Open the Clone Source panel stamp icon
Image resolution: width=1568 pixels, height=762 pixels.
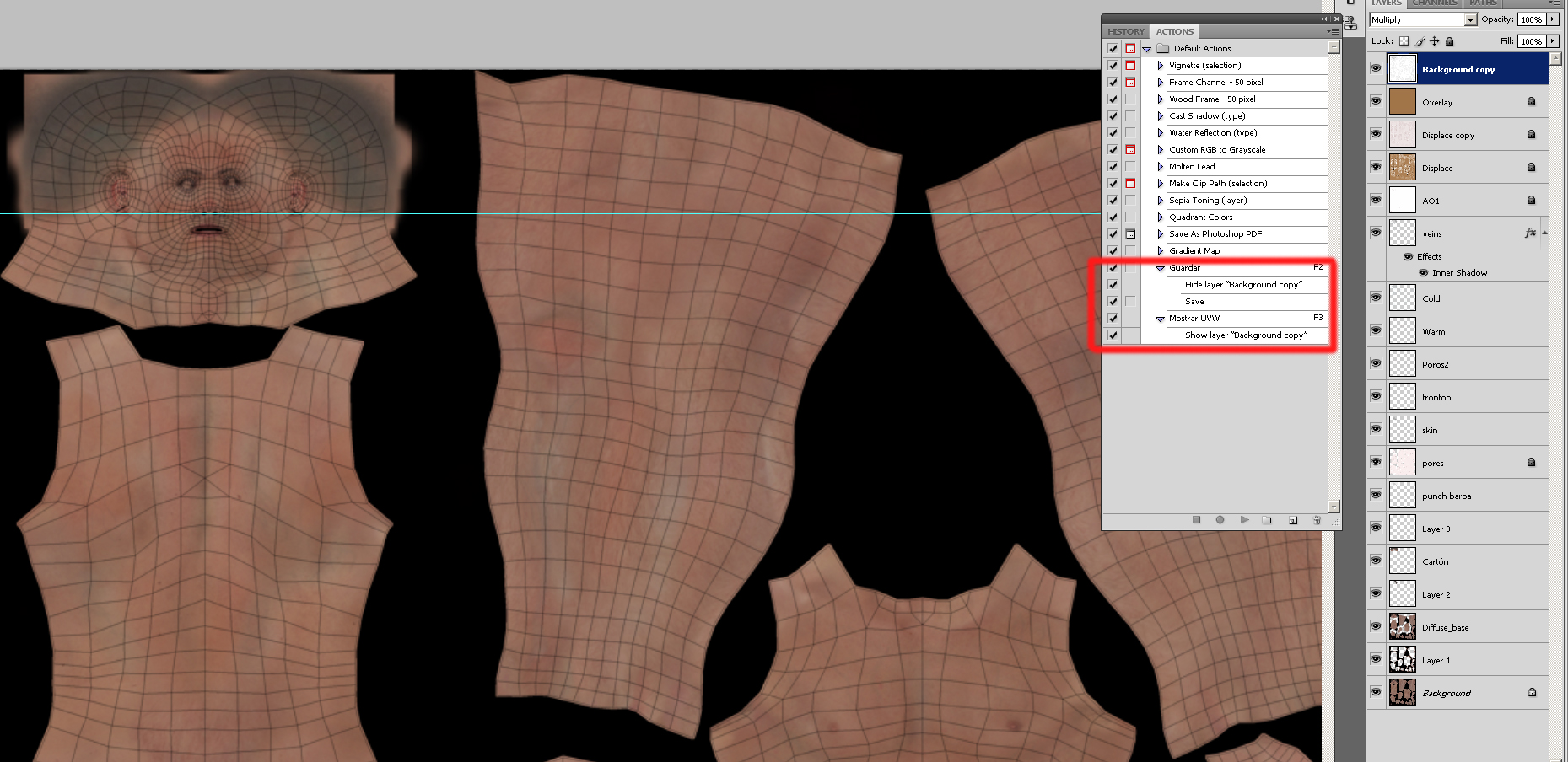[x=1350, y=23]
